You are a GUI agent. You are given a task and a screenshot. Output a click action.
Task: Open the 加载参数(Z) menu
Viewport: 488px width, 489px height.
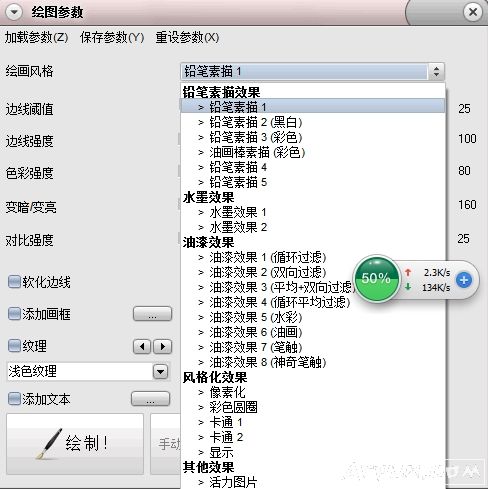[x=36, y=37]
